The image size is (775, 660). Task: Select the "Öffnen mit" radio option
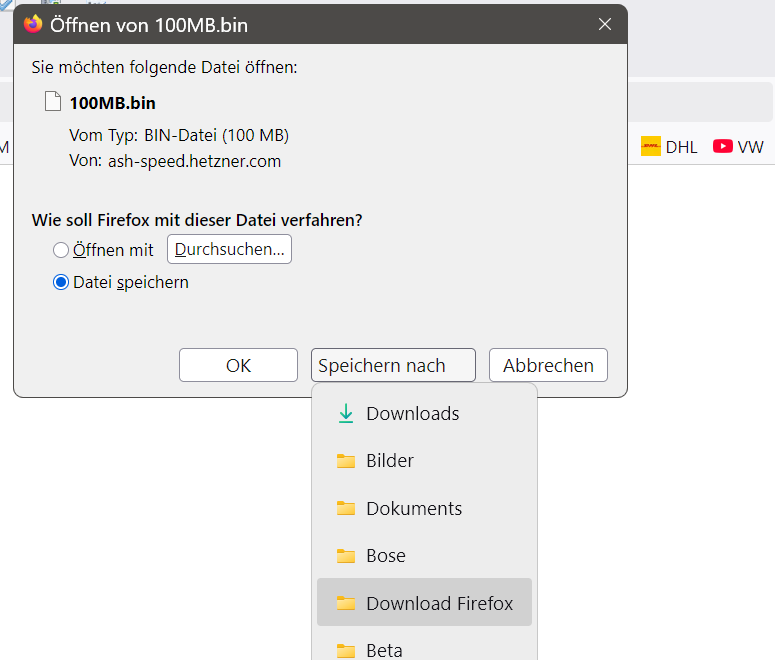pyautogui.click(x=61, y=250)
